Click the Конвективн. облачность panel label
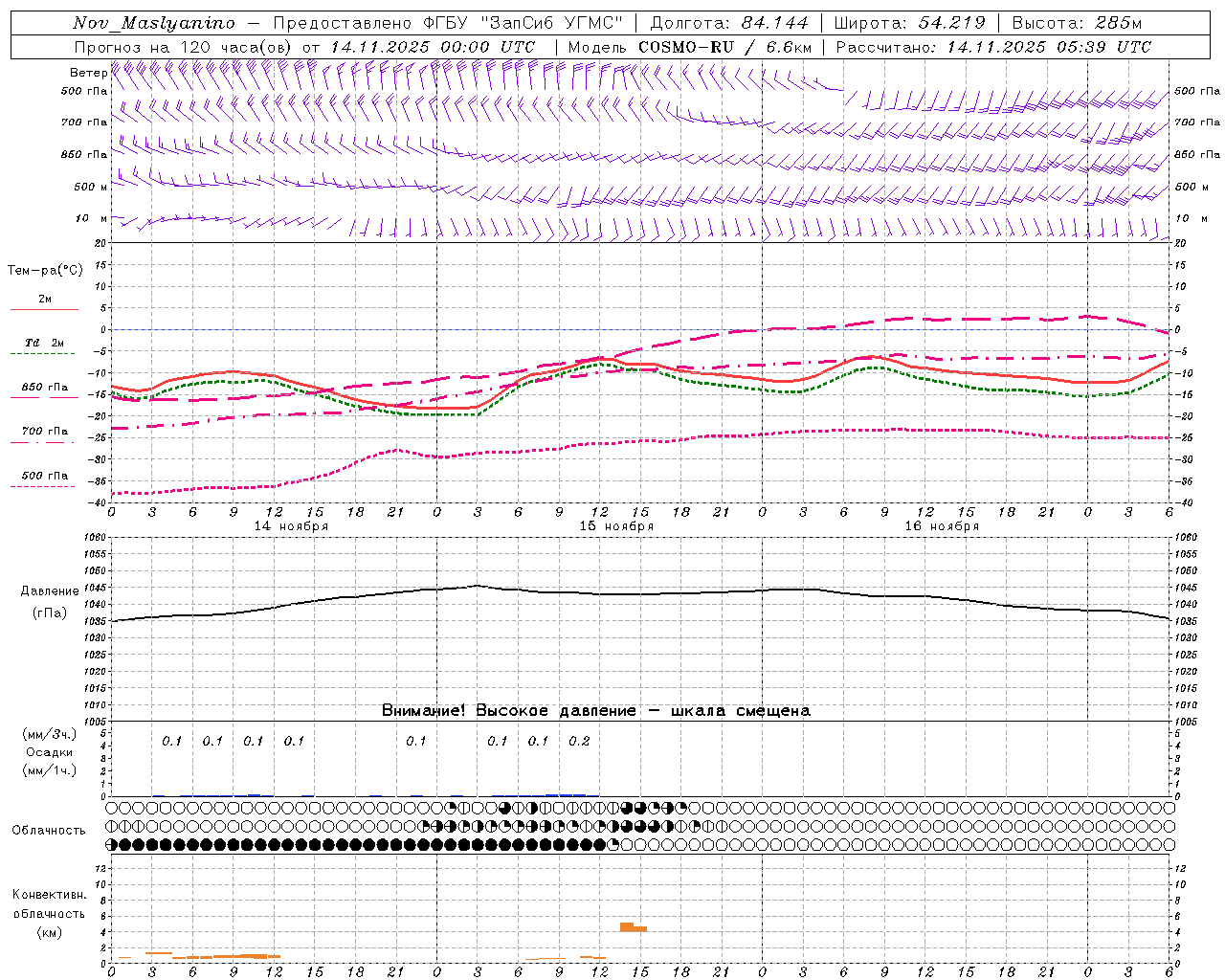Viewport: 1225px width, 980px height. pos(49,904)
